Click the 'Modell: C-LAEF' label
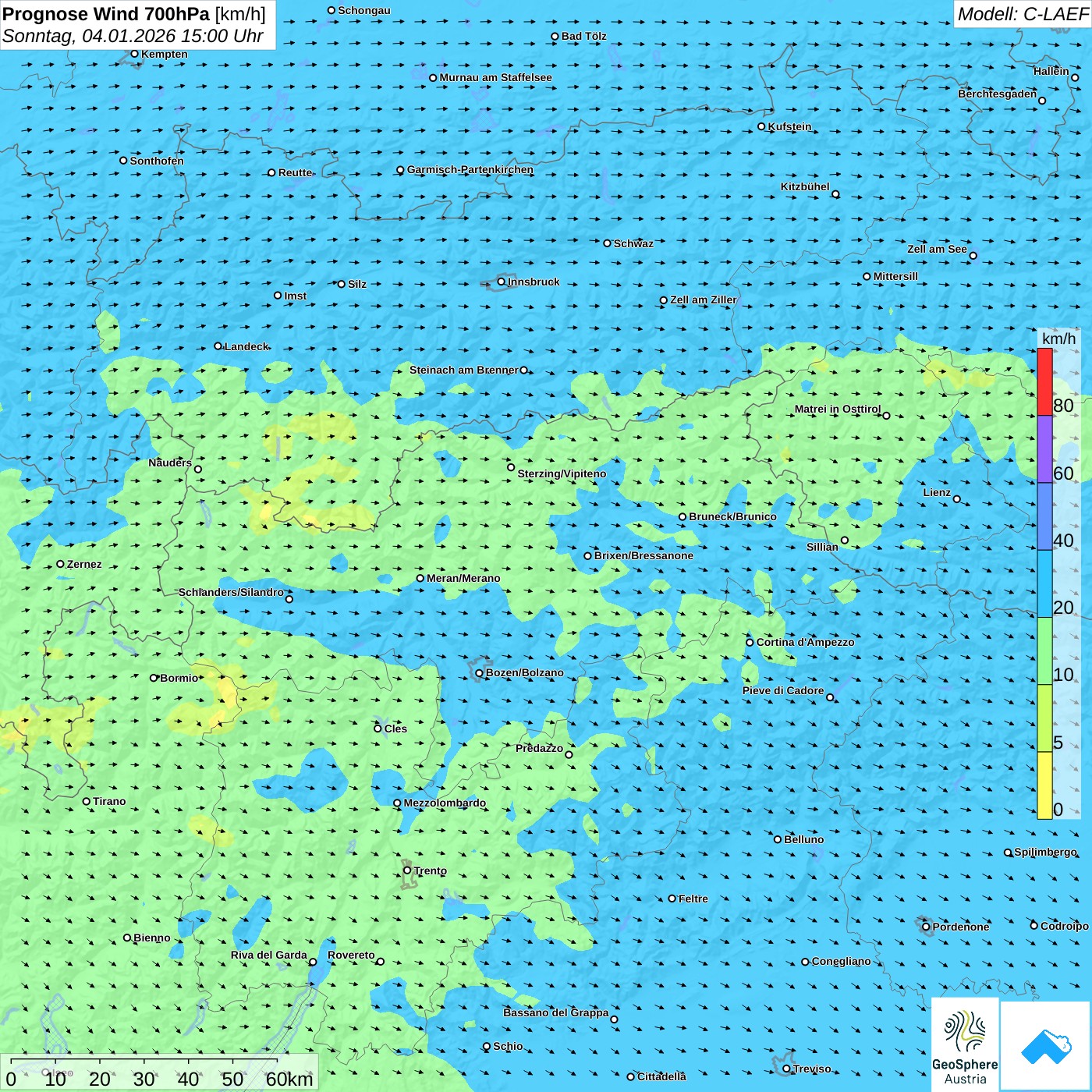The image size is (1092, 1092). (x=1022, y=14)
